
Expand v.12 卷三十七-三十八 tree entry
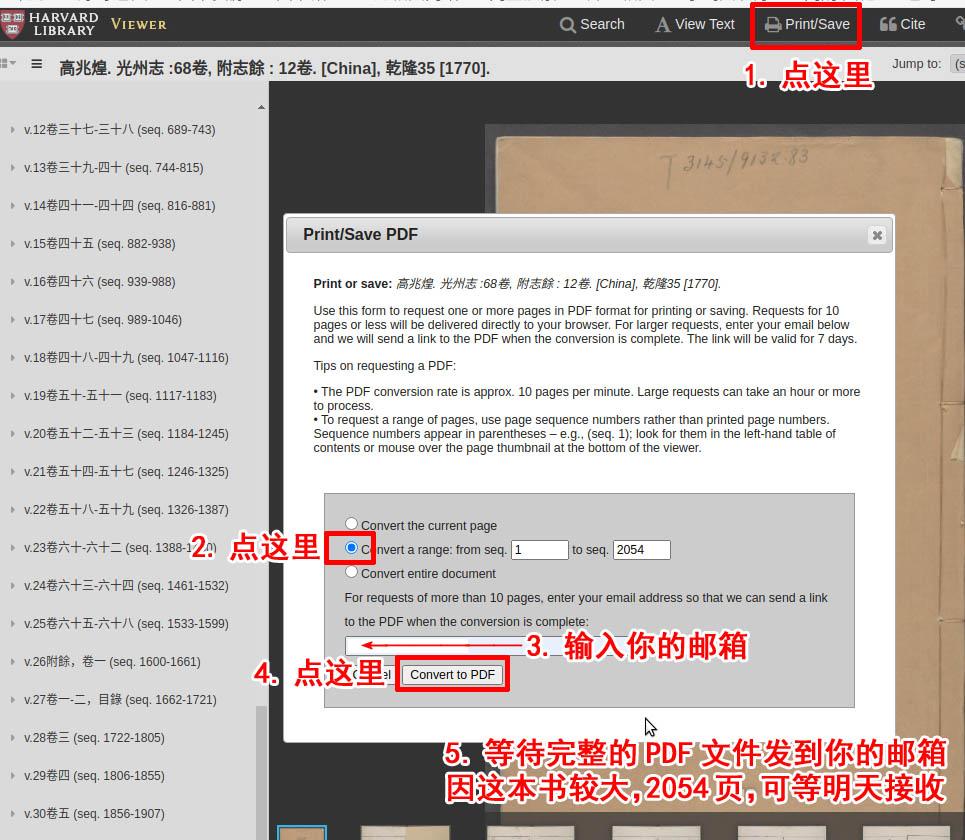(12, 130)
